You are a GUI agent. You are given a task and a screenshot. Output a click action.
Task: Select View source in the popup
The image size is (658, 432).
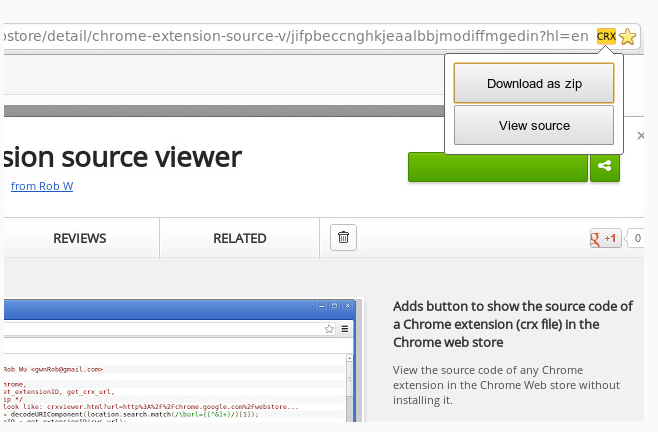pyautogui.click(x=534, y=125)
